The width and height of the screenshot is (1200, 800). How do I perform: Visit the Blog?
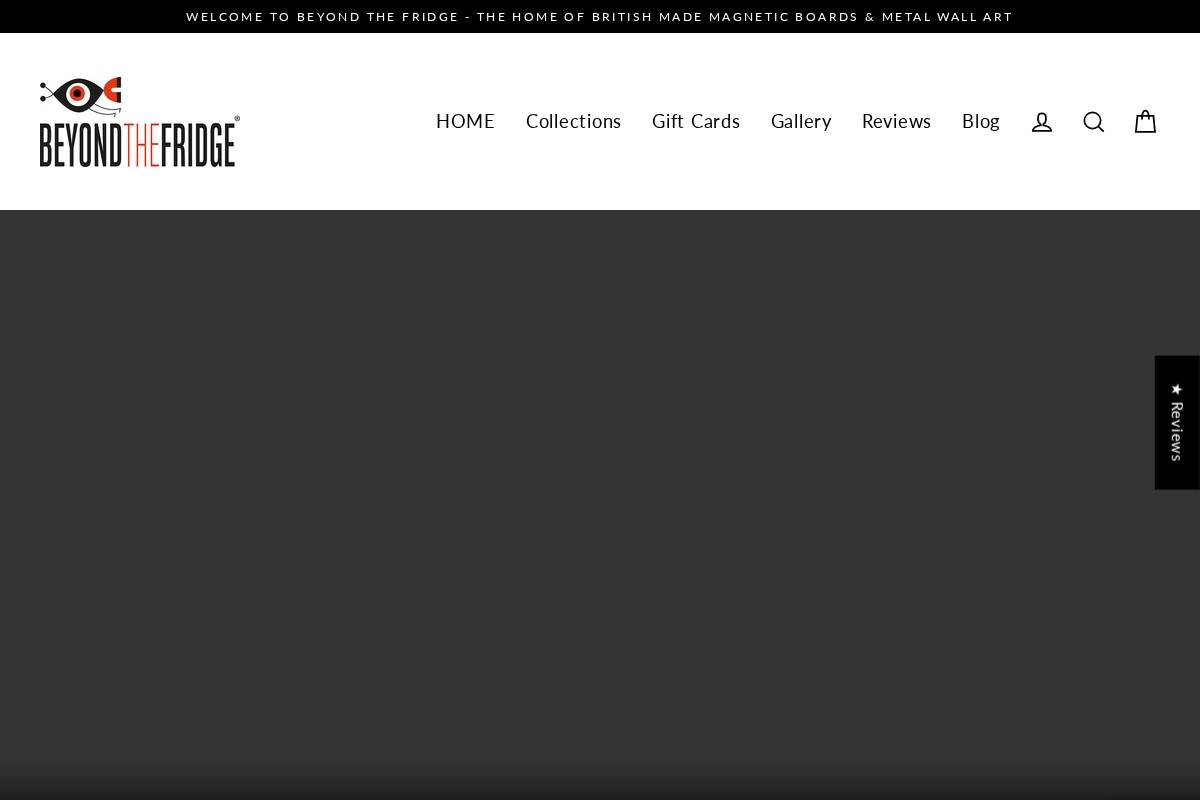pos(980,121)
